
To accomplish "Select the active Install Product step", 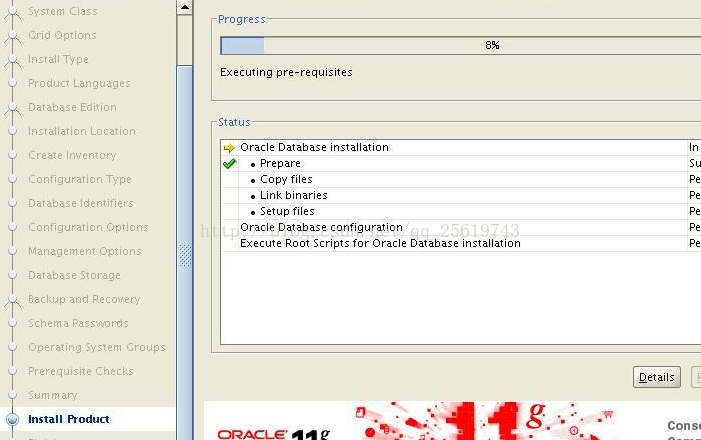I will pos(68,419).
